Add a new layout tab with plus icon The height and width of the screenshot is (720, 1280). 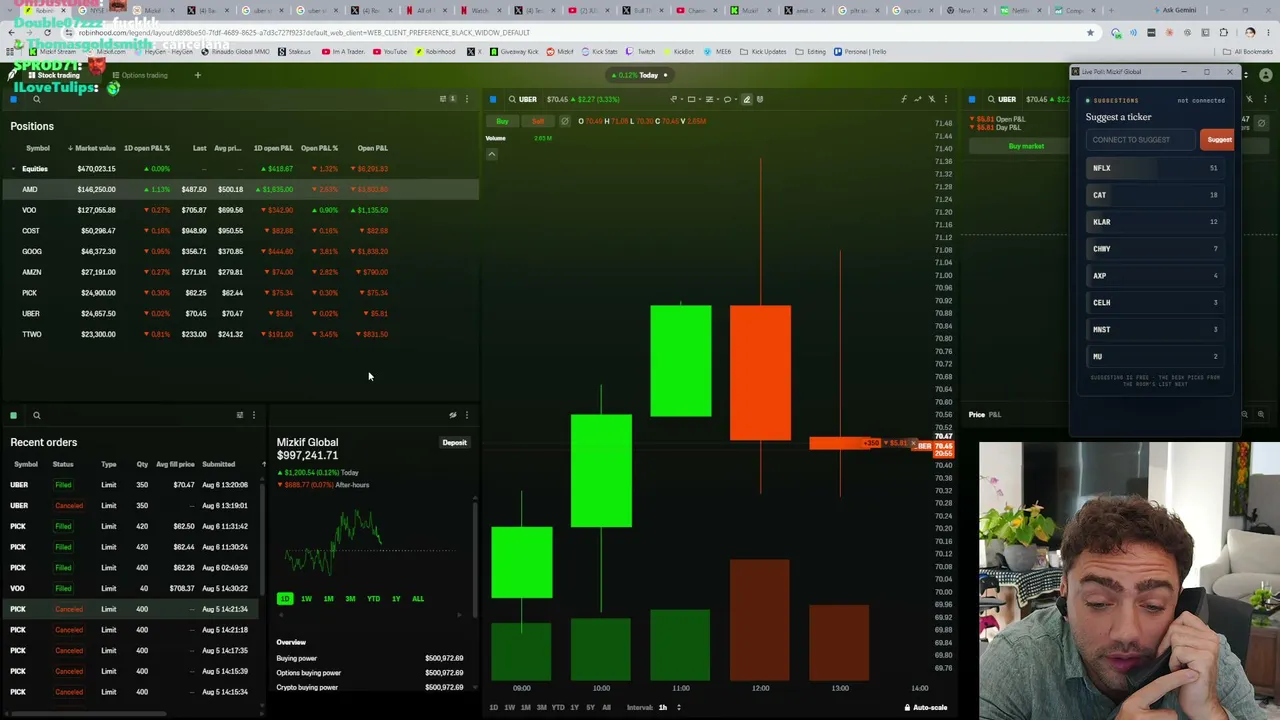(197, 75)
